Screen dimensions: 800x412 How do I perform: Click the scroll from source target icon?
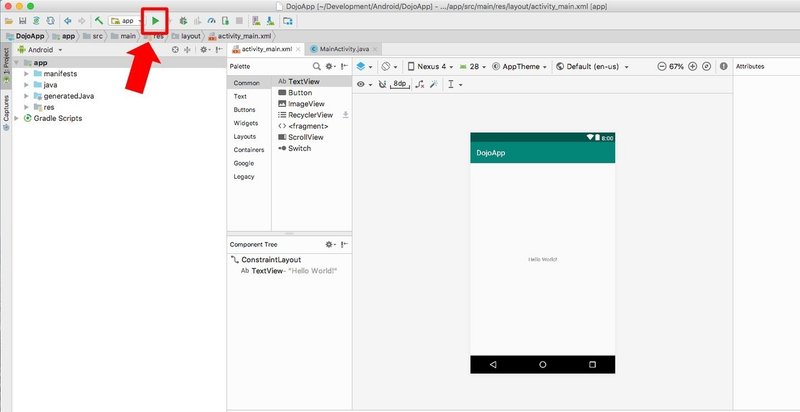tap(176, 50)
